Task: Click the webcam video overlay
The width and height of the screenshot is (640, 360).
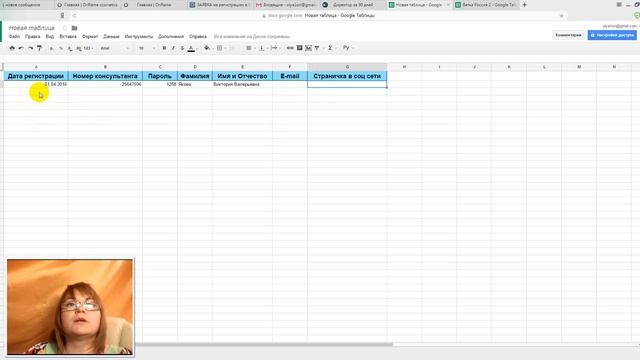Action: tap(70, 307)
